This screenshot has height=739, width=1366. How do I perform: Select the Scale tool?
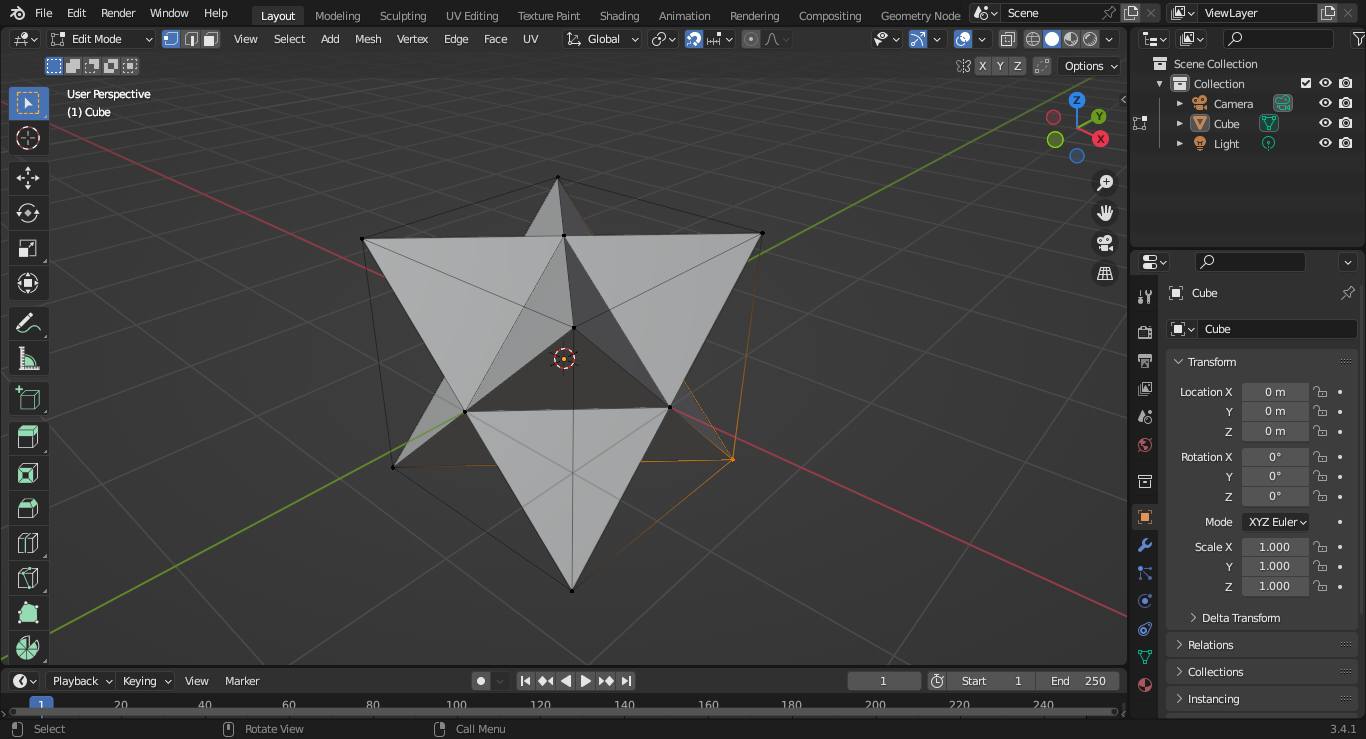28,248
